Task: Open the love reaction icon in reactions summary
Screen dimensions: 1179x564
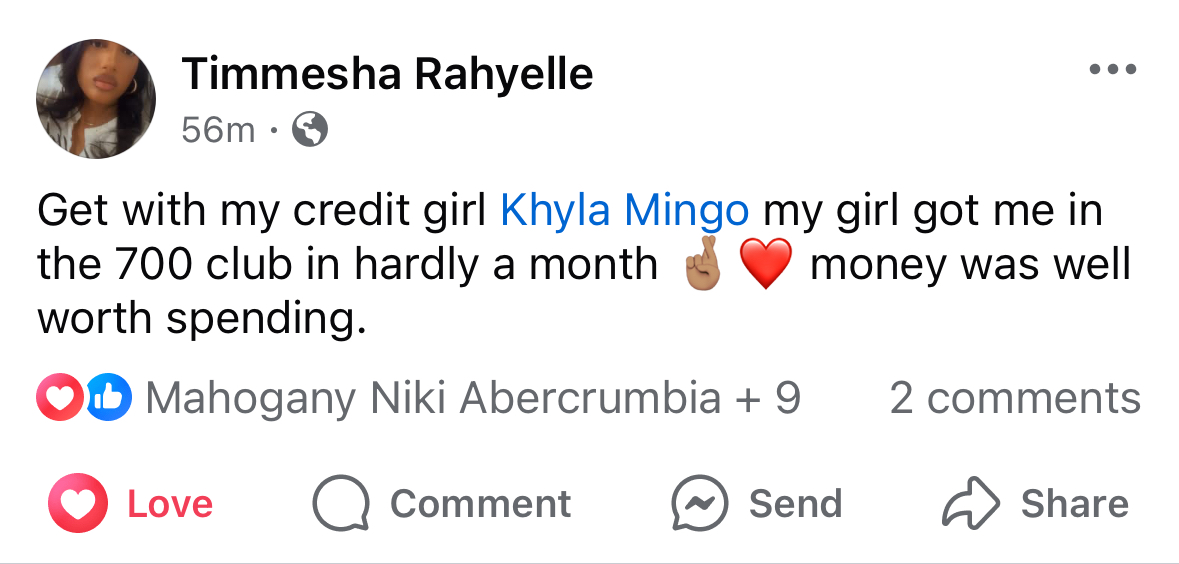Action: 59,397
